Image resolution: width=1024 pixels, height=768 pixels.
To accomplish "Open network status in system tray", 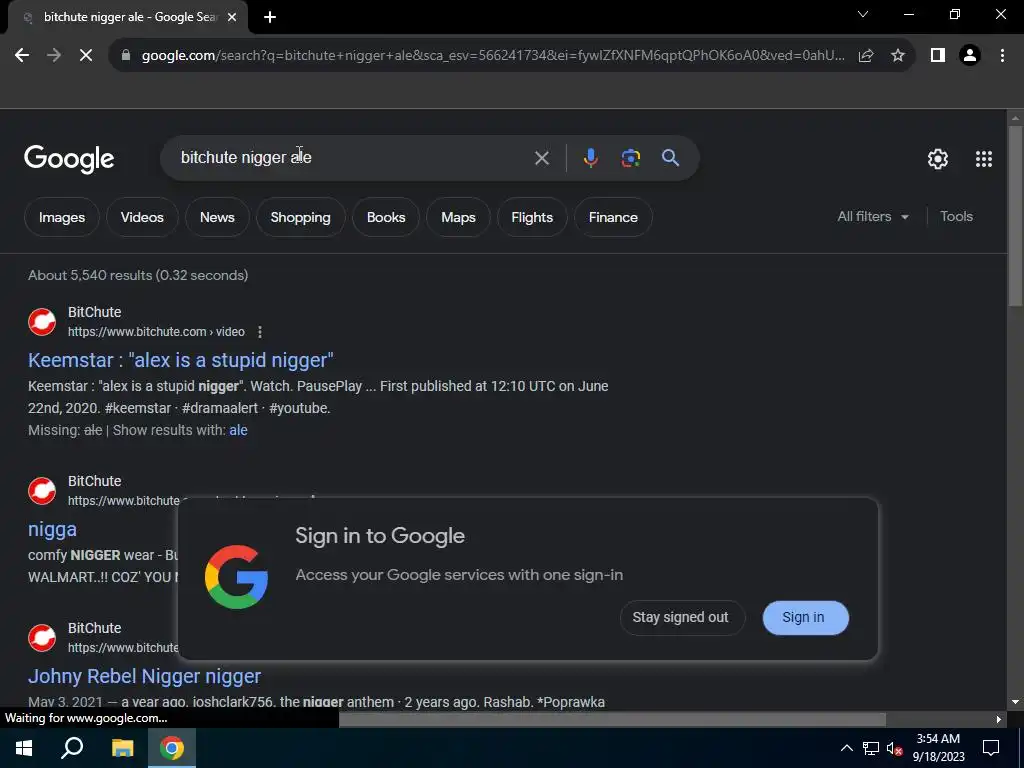I will click(x=871, y=748).
